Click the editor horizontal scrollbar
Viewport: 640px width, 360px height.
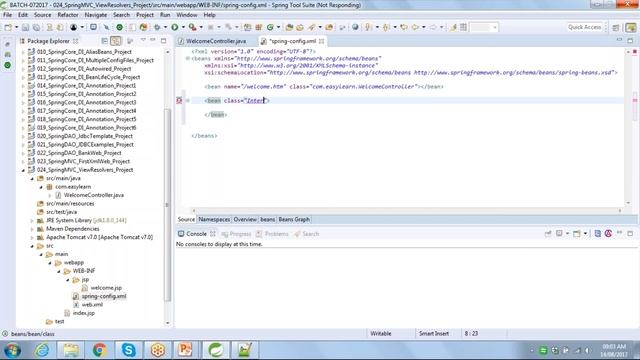(x=407, y=211)
